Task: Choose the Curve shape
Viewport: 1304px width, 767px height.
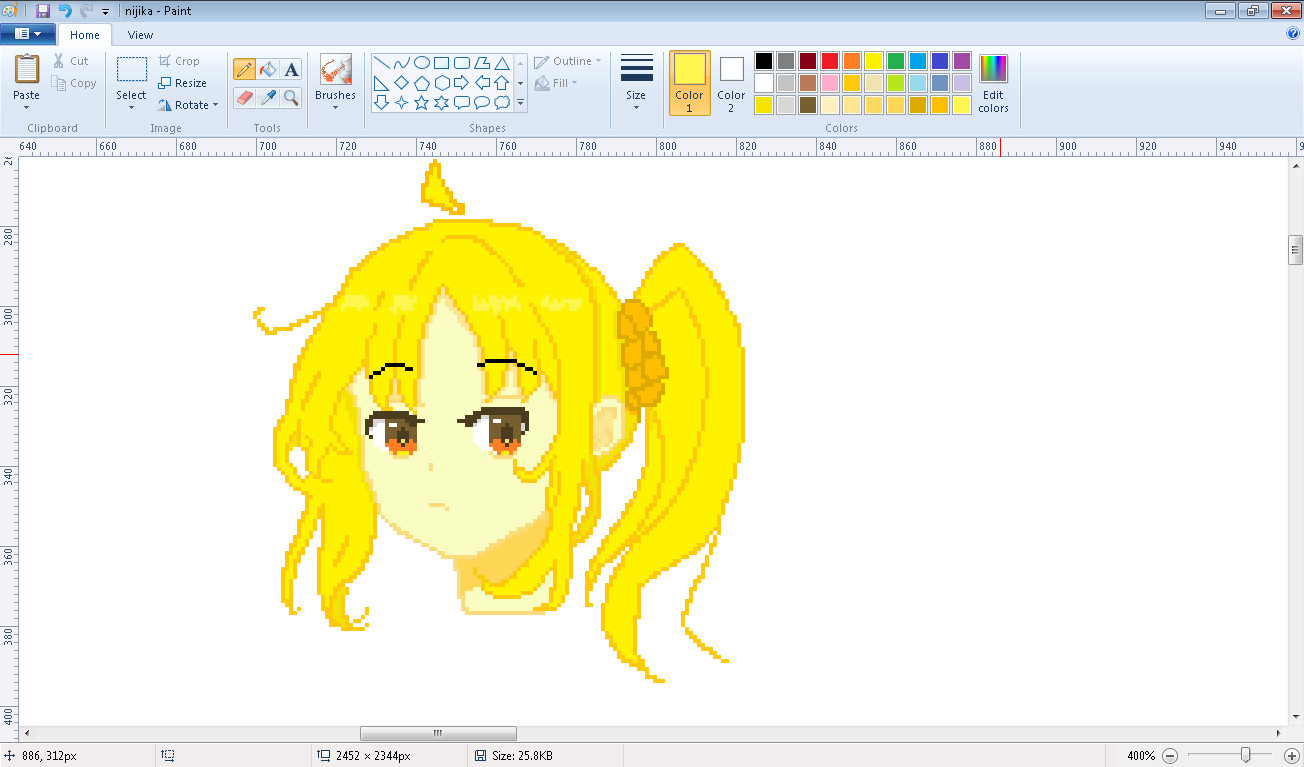Action: [401, 62]
